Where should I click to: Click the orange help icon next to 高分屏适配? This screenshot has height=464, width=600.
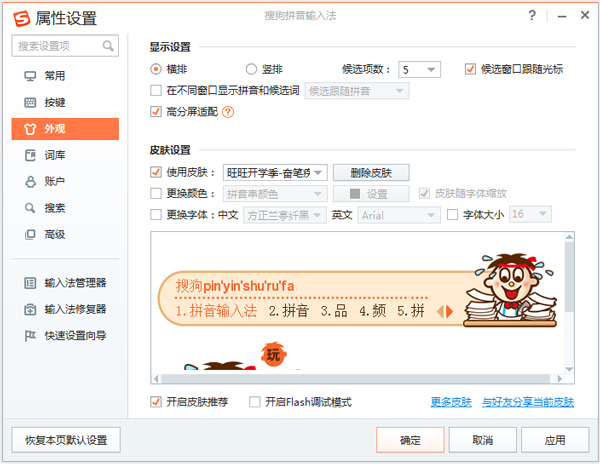click(x=228, y=112)
